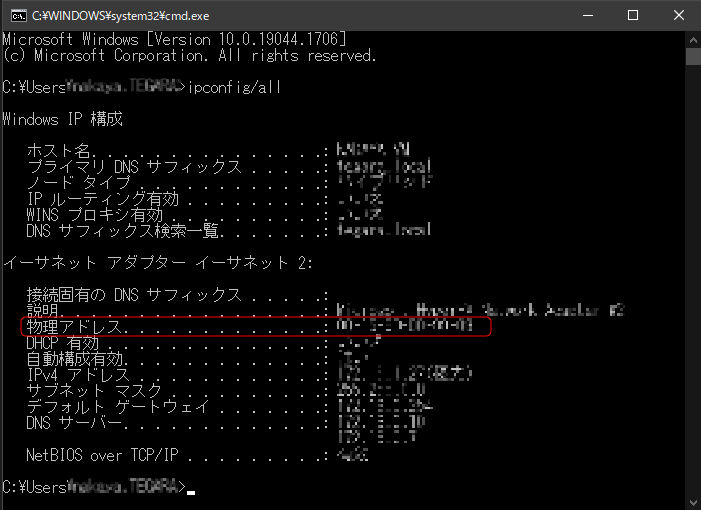Viewport: 701px width, 510px height.
Task: Maximize the cmd.exe window
Action: tap(632, 15)
